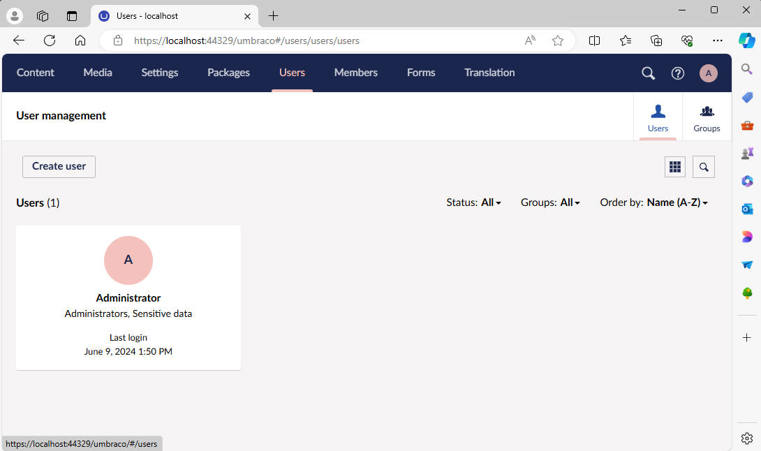Viewport: 761px width, 451px height.
Task: Click the Create user button
Action: click(x=59, y=167)
